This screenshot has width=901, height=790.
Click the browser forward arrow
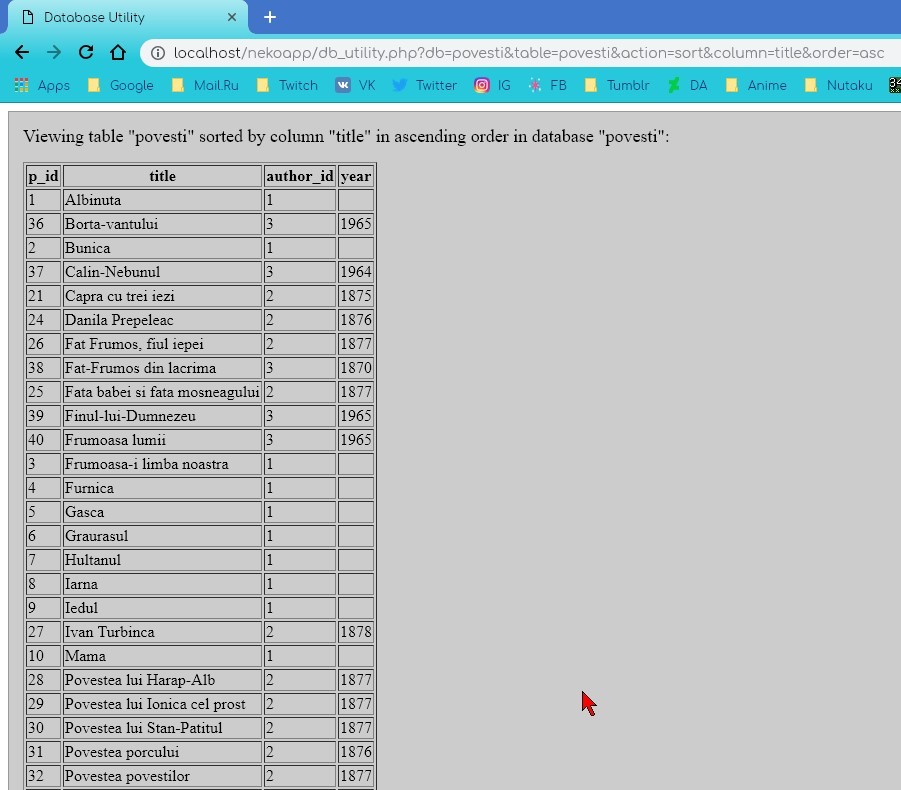(x=54, y=52)
